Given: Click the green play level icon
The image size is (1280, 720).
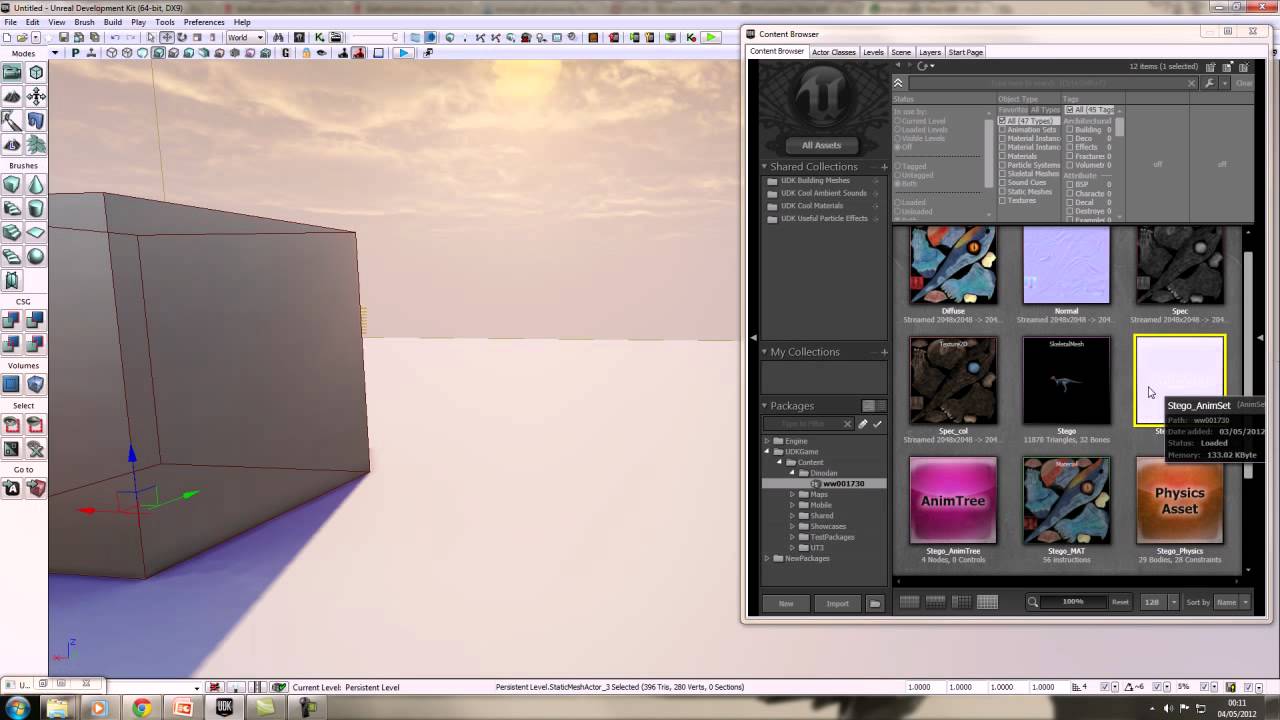Looking at the screenshot, I should point(710,38).
